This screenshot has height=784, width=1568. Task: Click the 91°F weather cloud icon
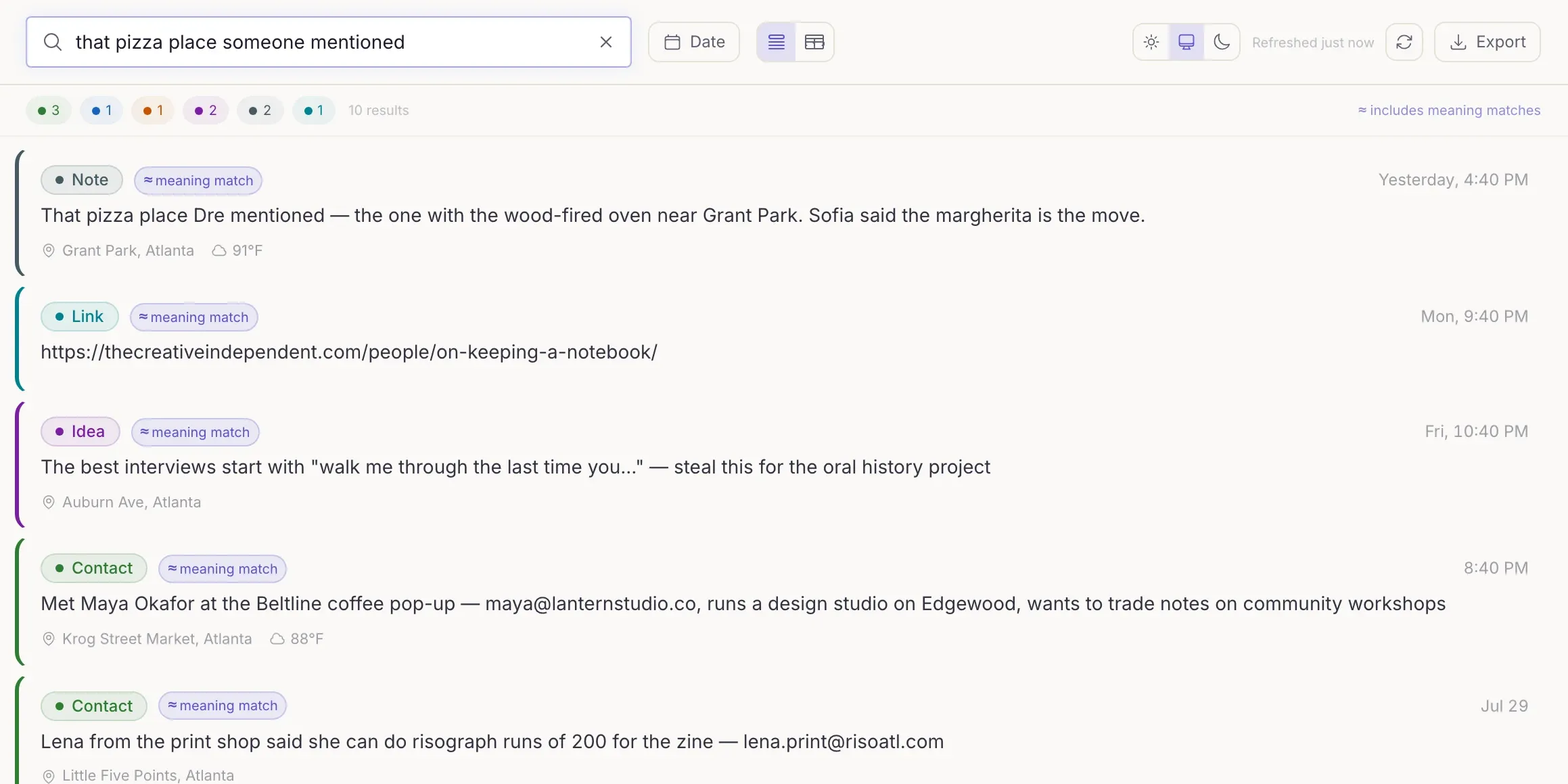coord(219,251)
